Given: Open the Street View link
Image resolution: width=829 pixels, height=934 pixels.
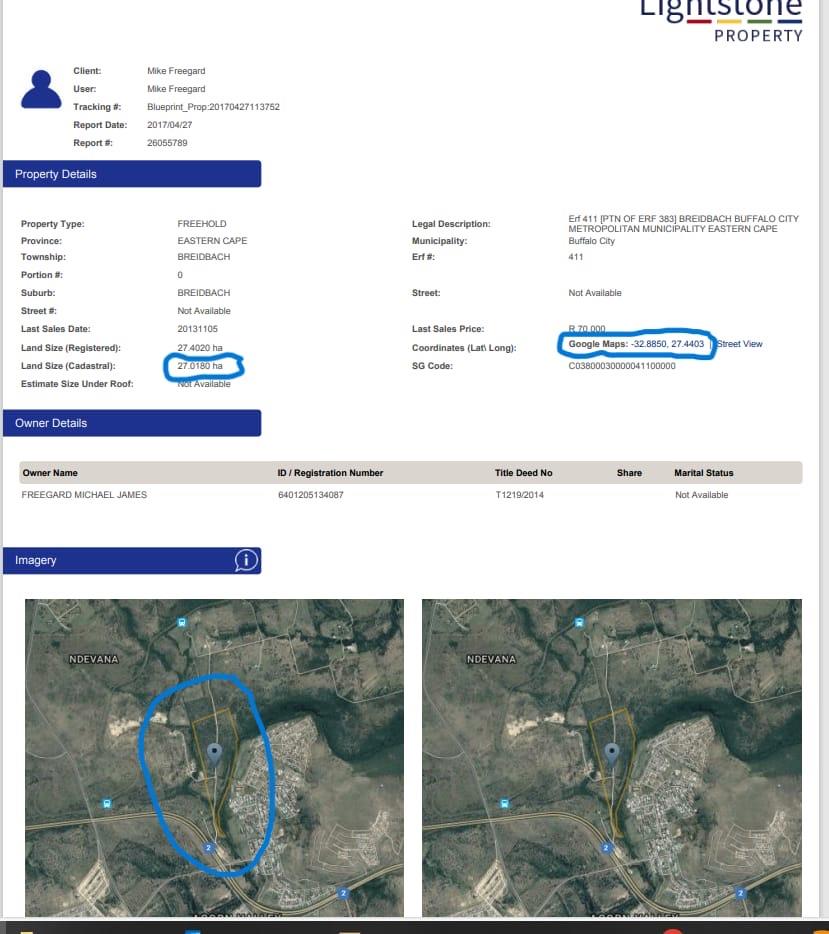Looking at the screenshot, I should click(x=739, y=344).
